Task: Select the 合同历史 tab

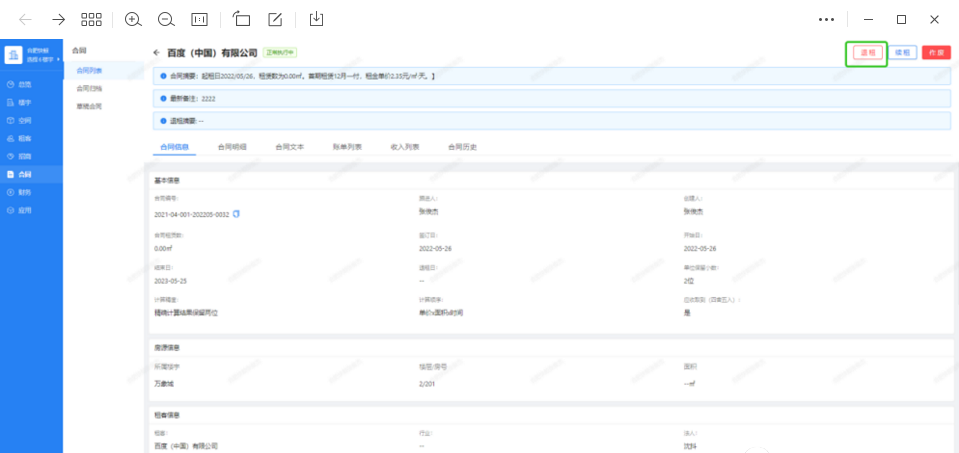Action: [462, 147]
